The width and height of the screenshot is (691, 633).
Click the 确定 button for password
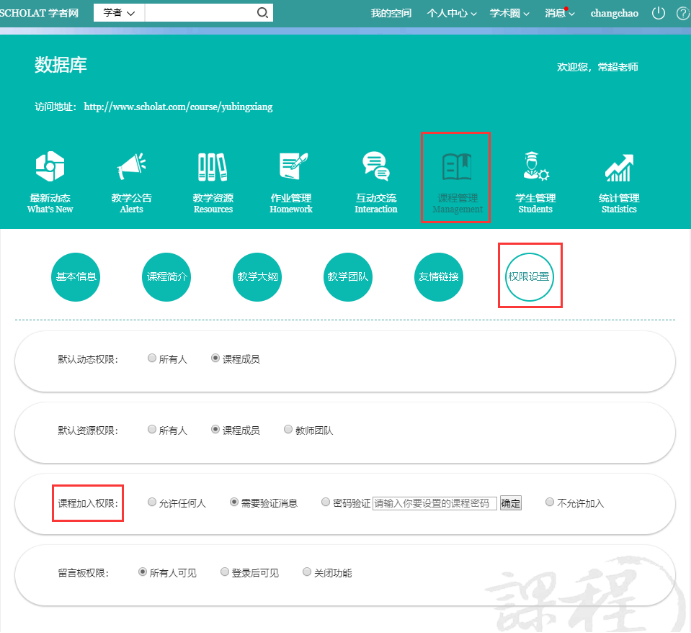[x=510, y=504]
